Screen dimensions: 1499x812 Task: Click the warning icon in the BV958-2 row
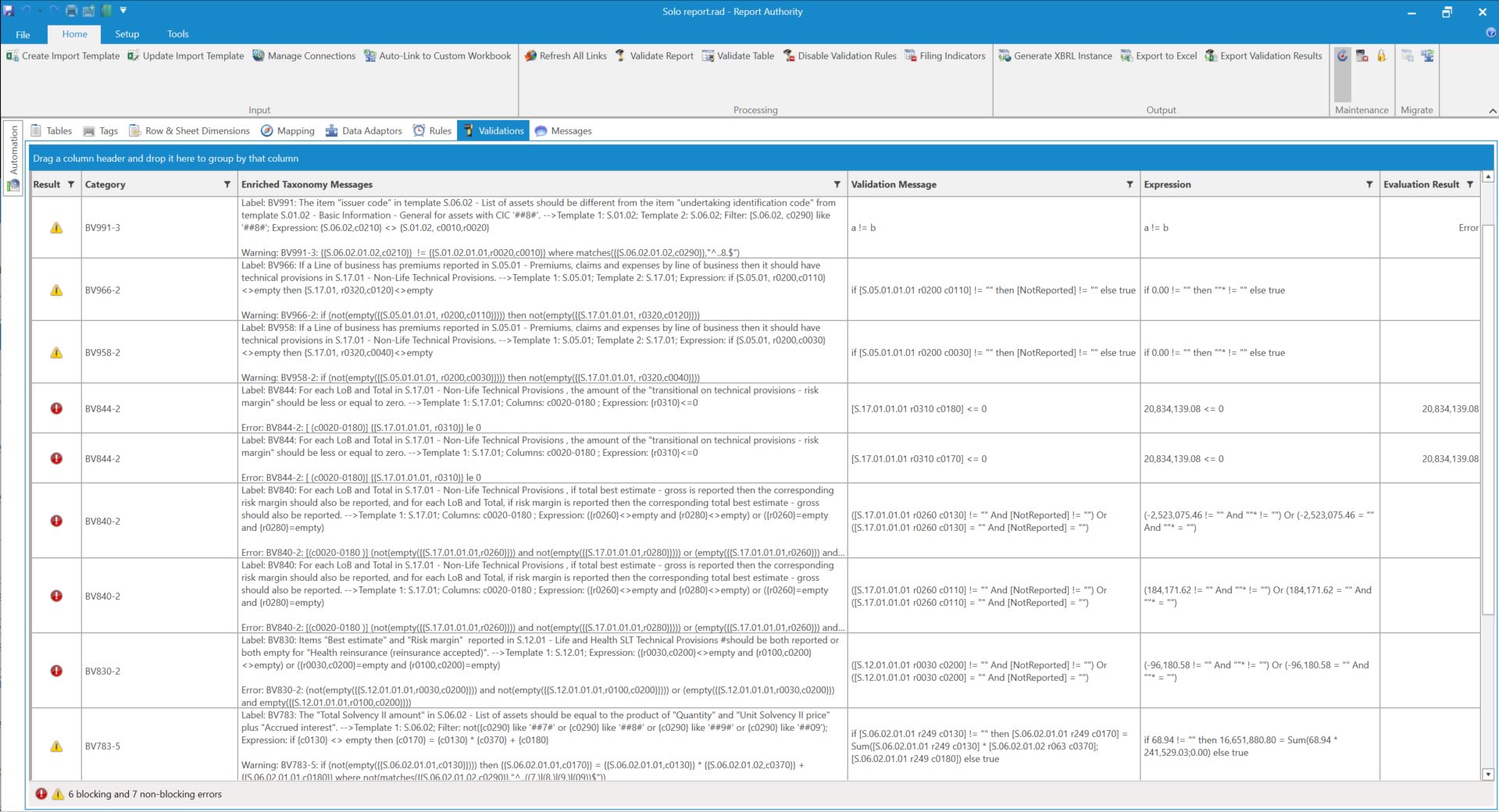(x=56, y=353)
